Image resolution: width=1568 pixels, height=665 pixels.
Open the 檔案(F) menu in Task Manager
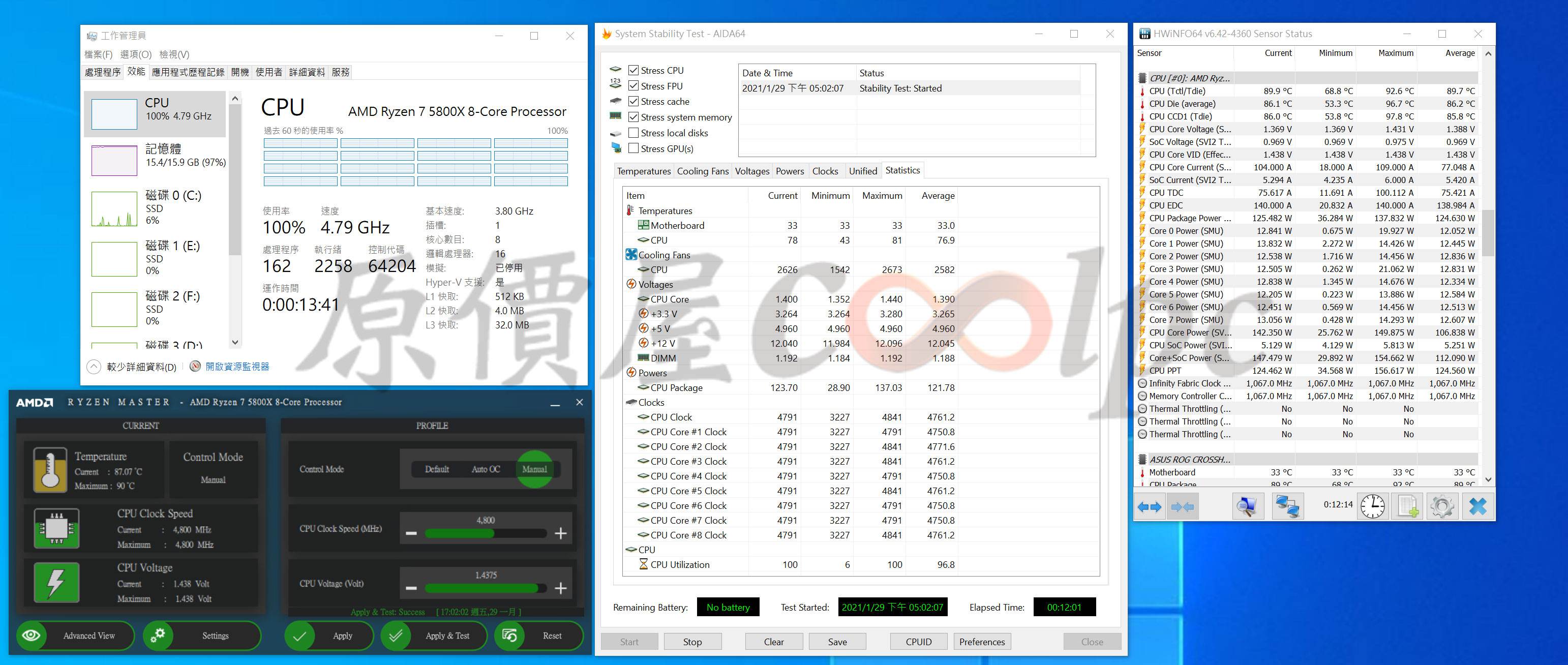98,54
